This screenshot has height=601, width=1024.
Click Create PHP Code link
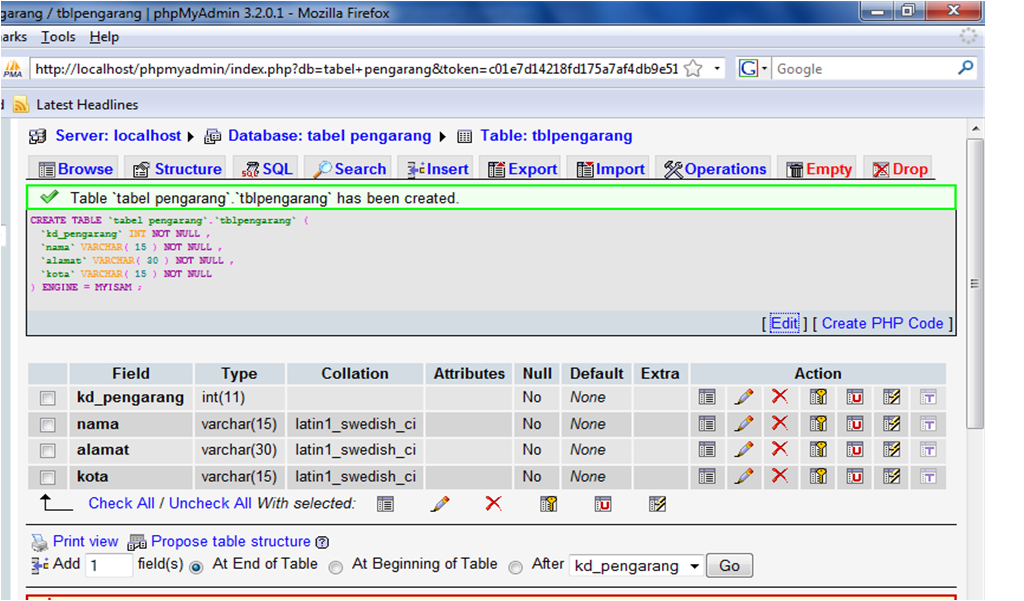pyautogui.click(x=882, y=323)
